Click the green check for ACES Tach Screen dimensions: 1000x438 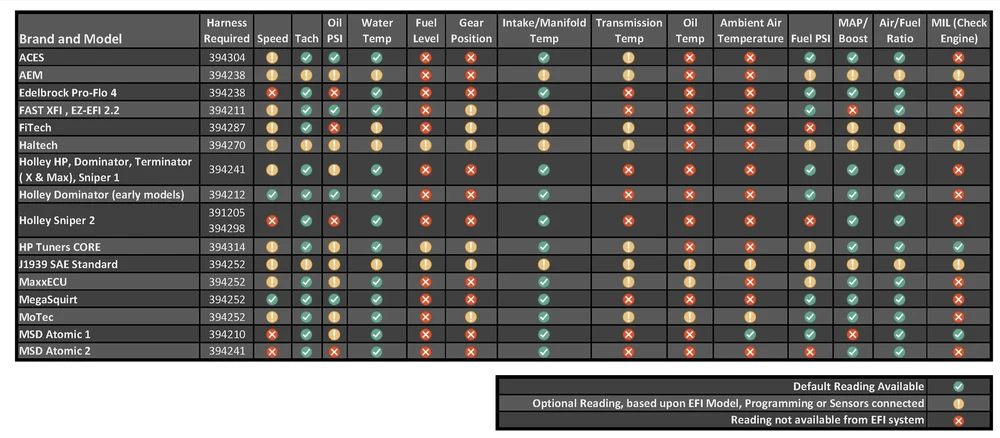pos(306,57)
